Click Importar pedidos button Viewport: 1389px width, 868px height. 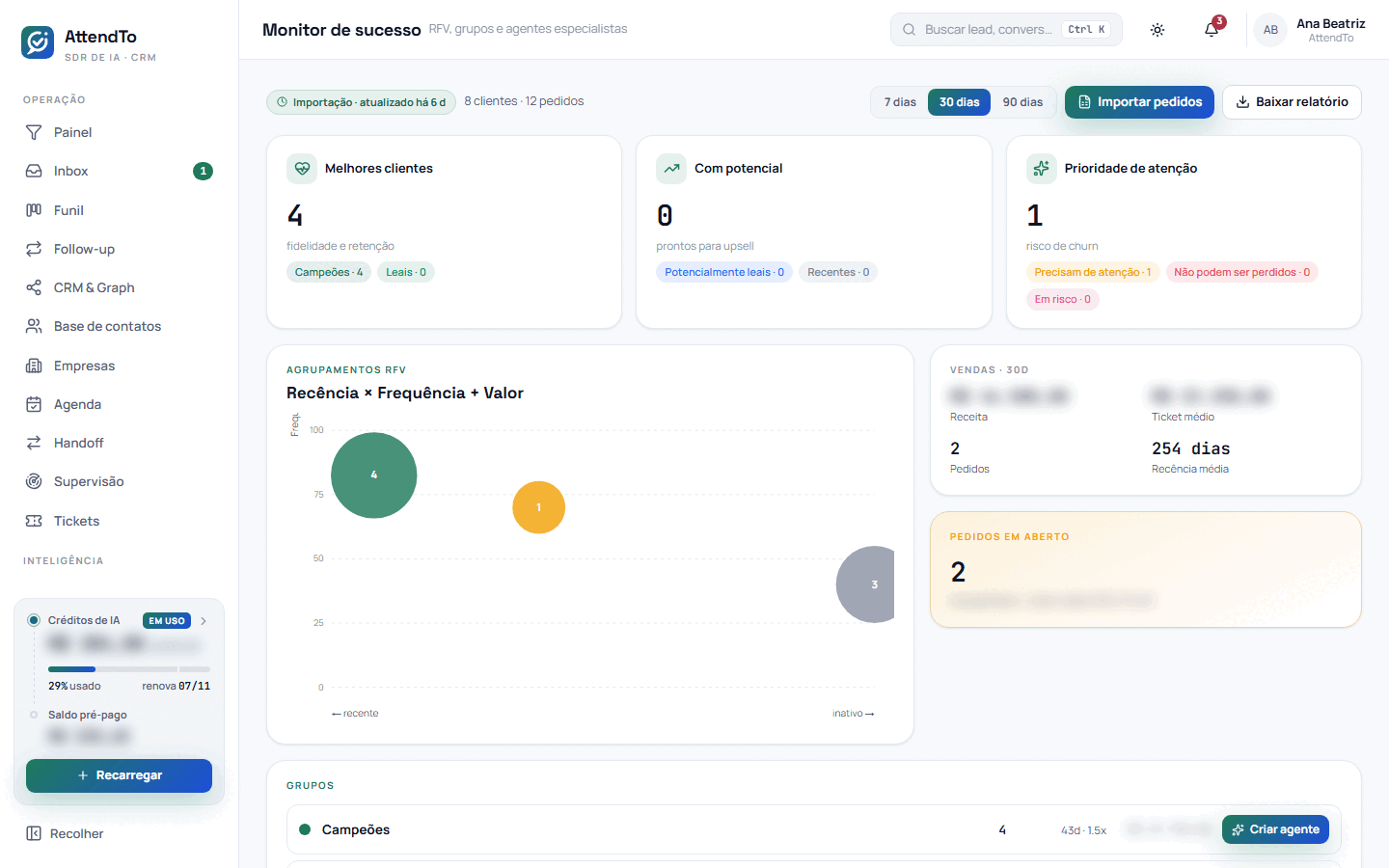point(1139,102)
